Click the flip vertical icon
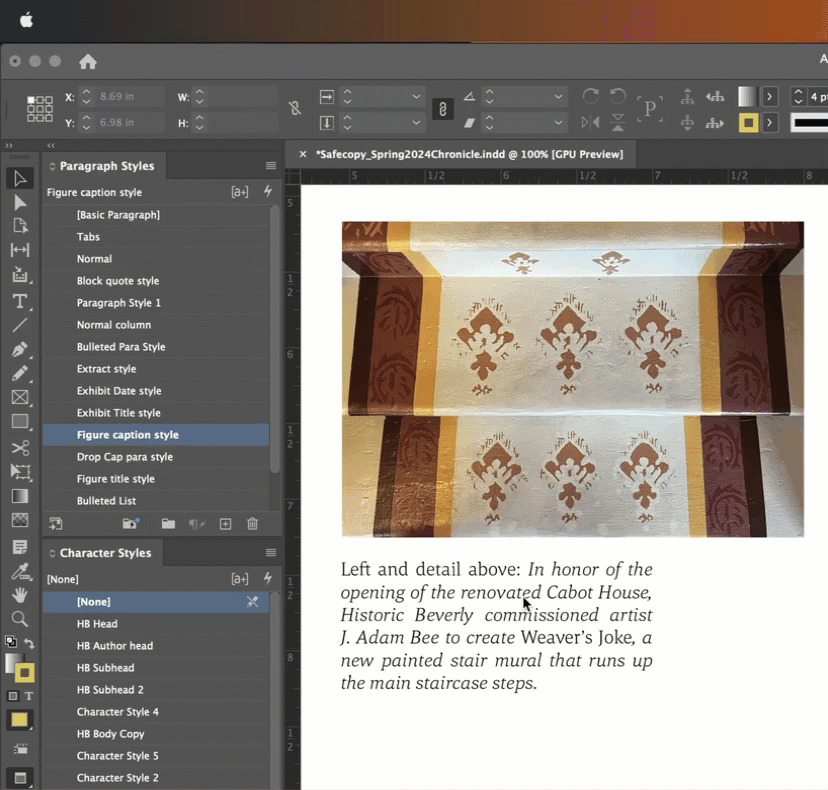 pyautogui.click(x=617, y=123)
